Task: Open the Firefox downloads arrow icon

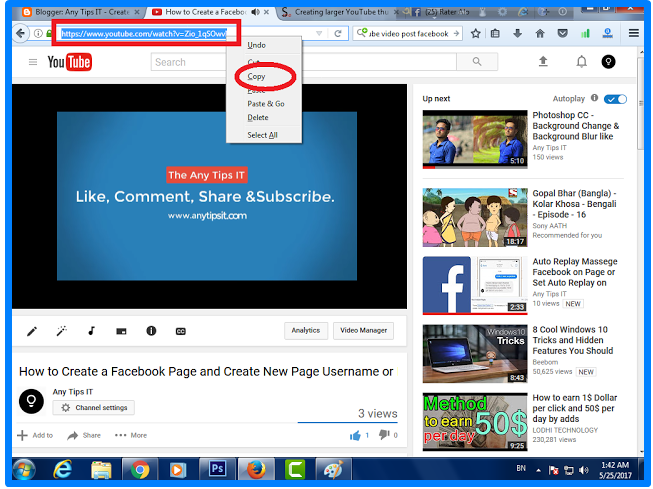Action: 517,33
